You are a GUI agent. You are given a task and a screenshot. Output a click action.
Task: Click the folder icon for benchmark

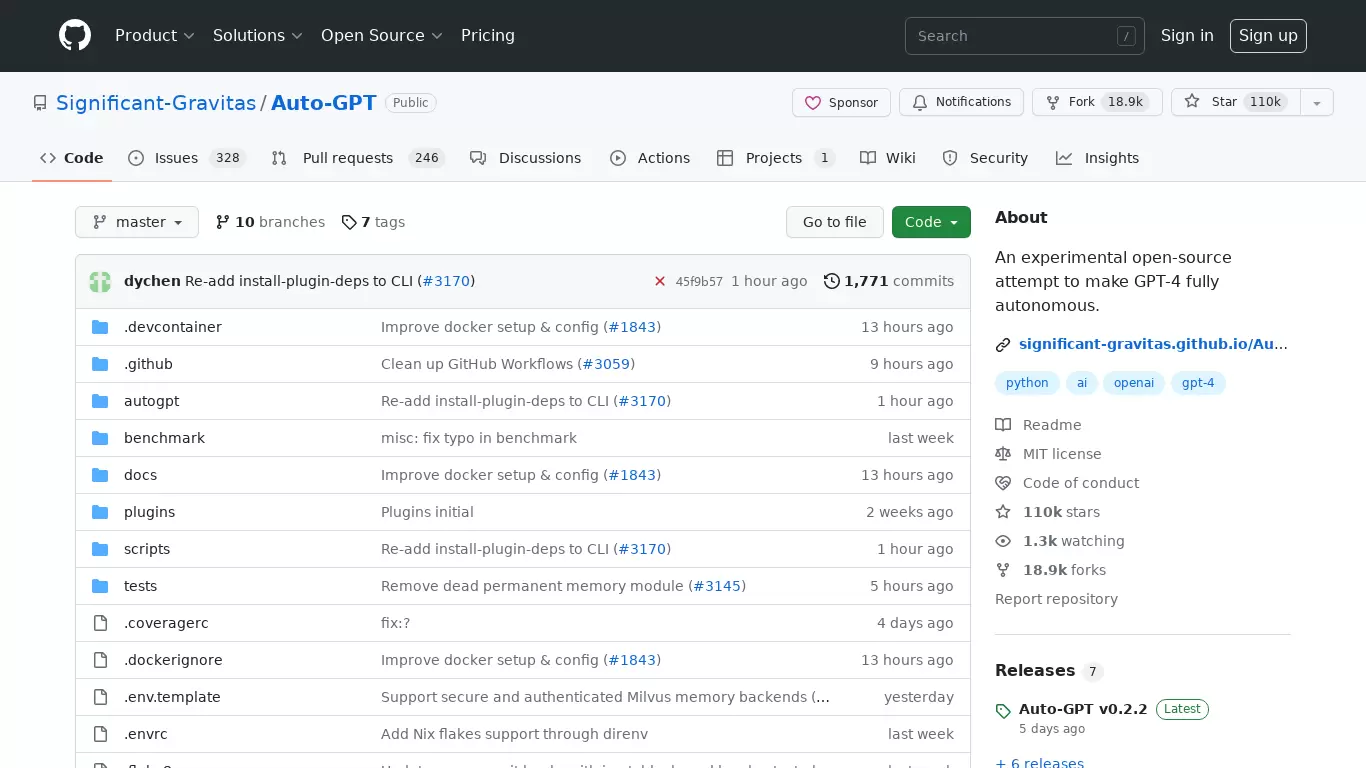[100, 438]
